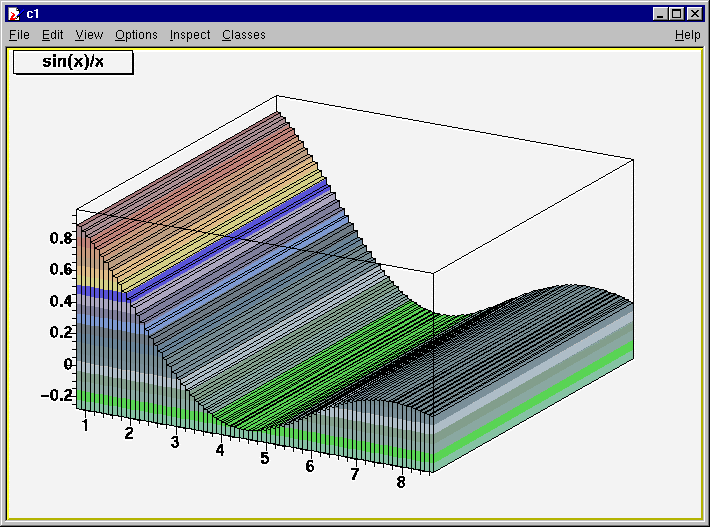Click the 6 label on horizontal axis
This screenshot has height=527, width=710.
point(310,466)
